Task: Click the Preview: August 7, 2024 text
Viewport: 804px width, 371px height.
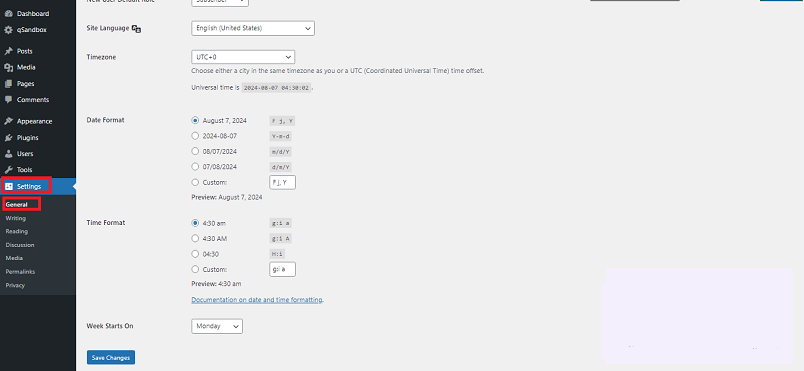Action: [x=227, y=197]
